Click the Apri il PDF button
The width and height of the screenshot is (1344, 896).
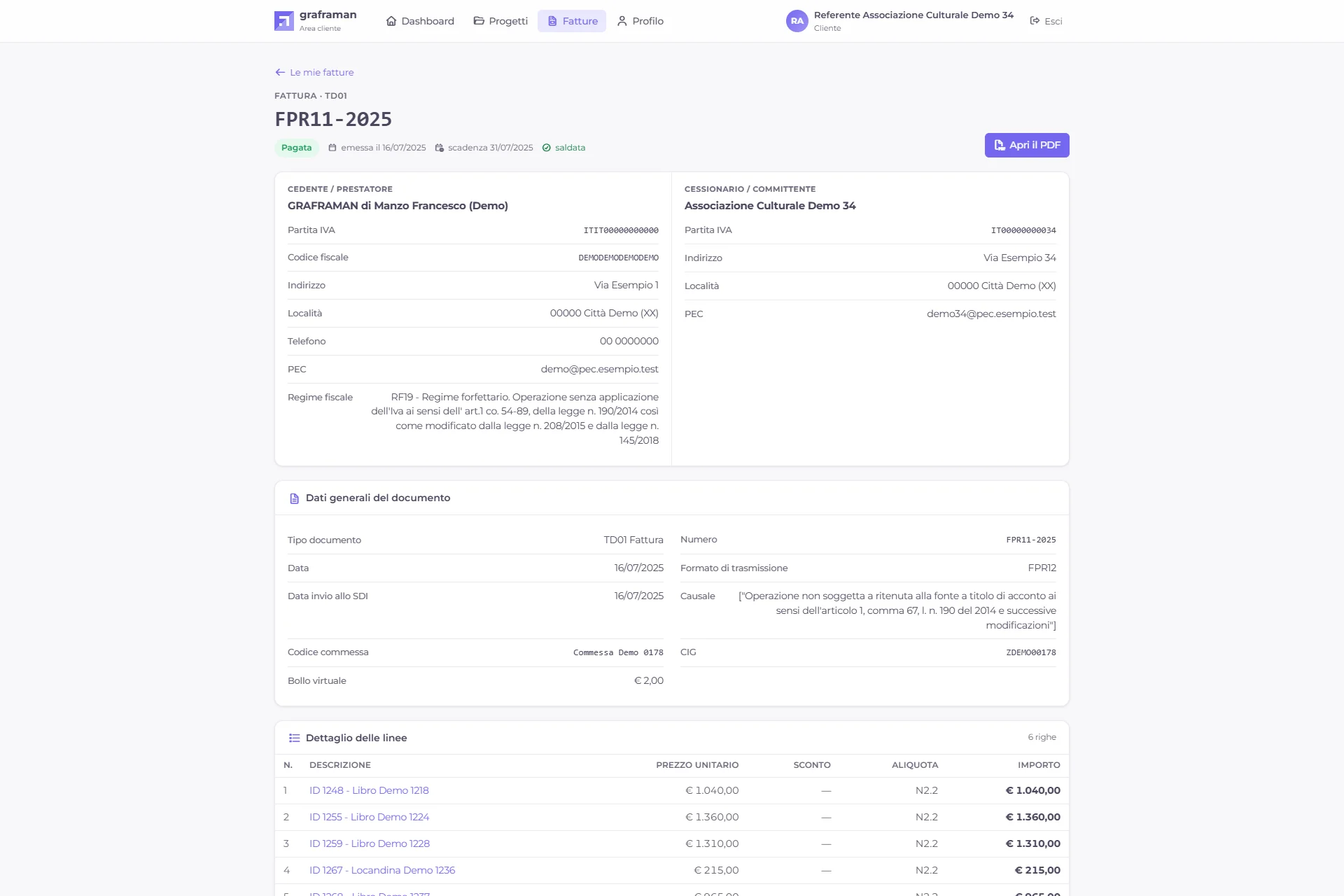1027,145
